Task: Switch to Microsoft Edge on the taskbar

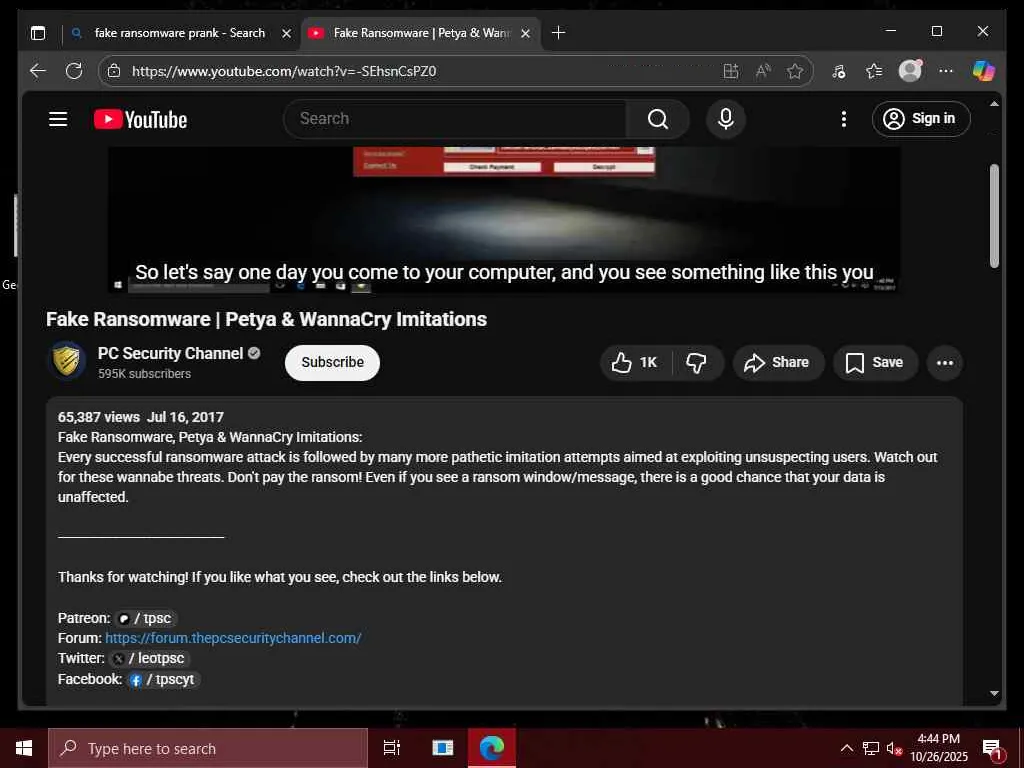Action: tap(492, 748)
